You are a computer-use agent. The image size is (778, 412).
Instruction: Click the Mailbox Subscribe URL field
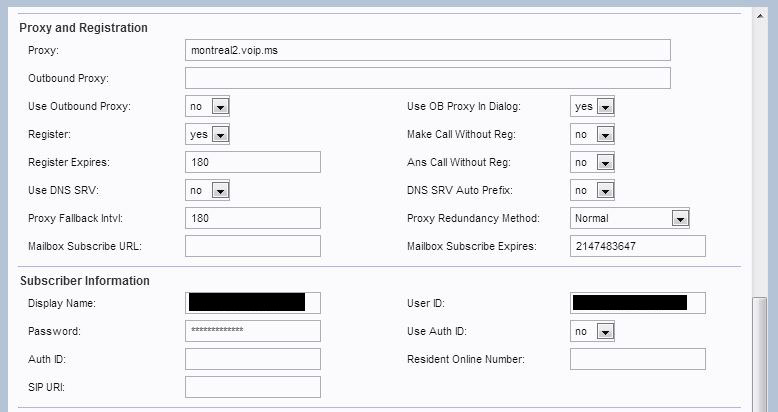(x=252, y=246)
